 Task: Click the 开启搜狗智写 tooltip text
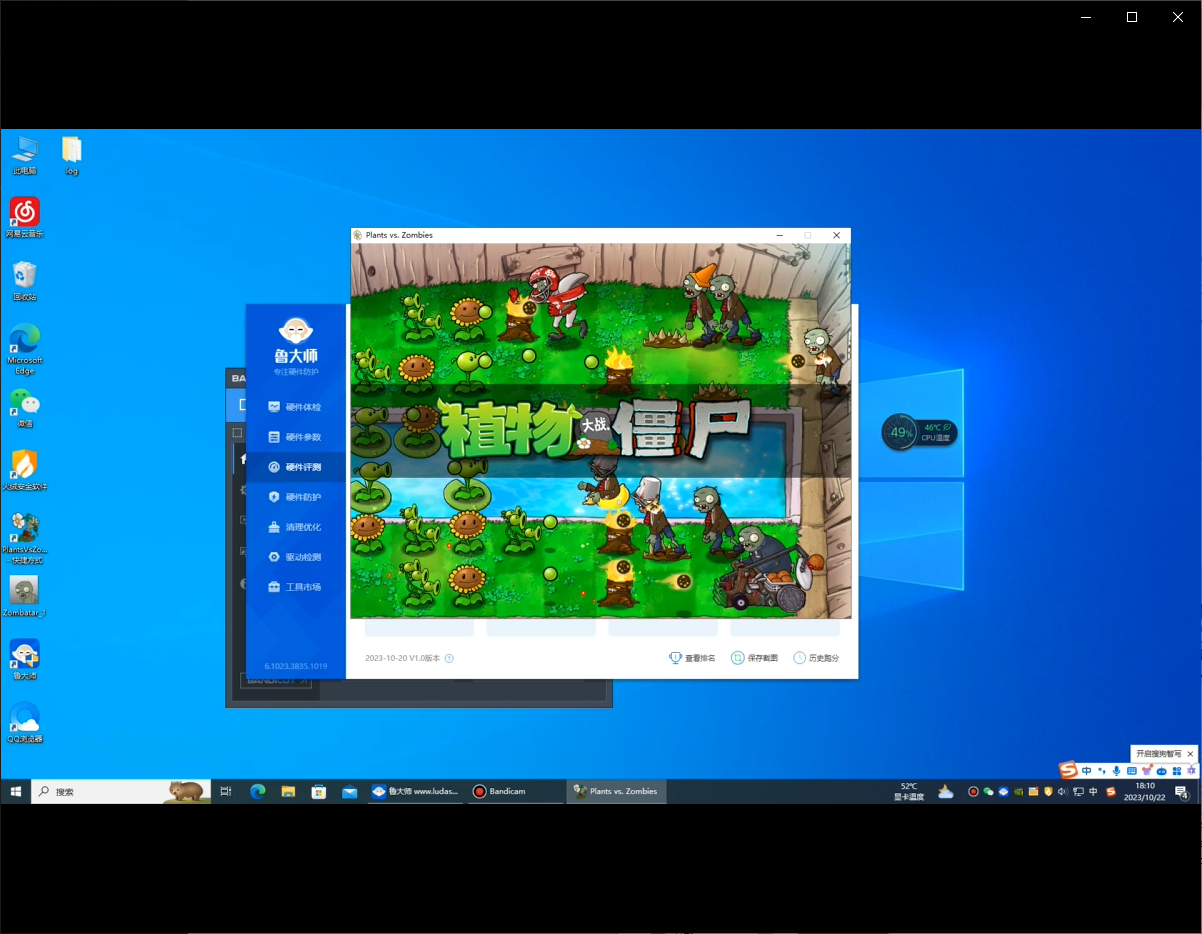pos(1158,753)
